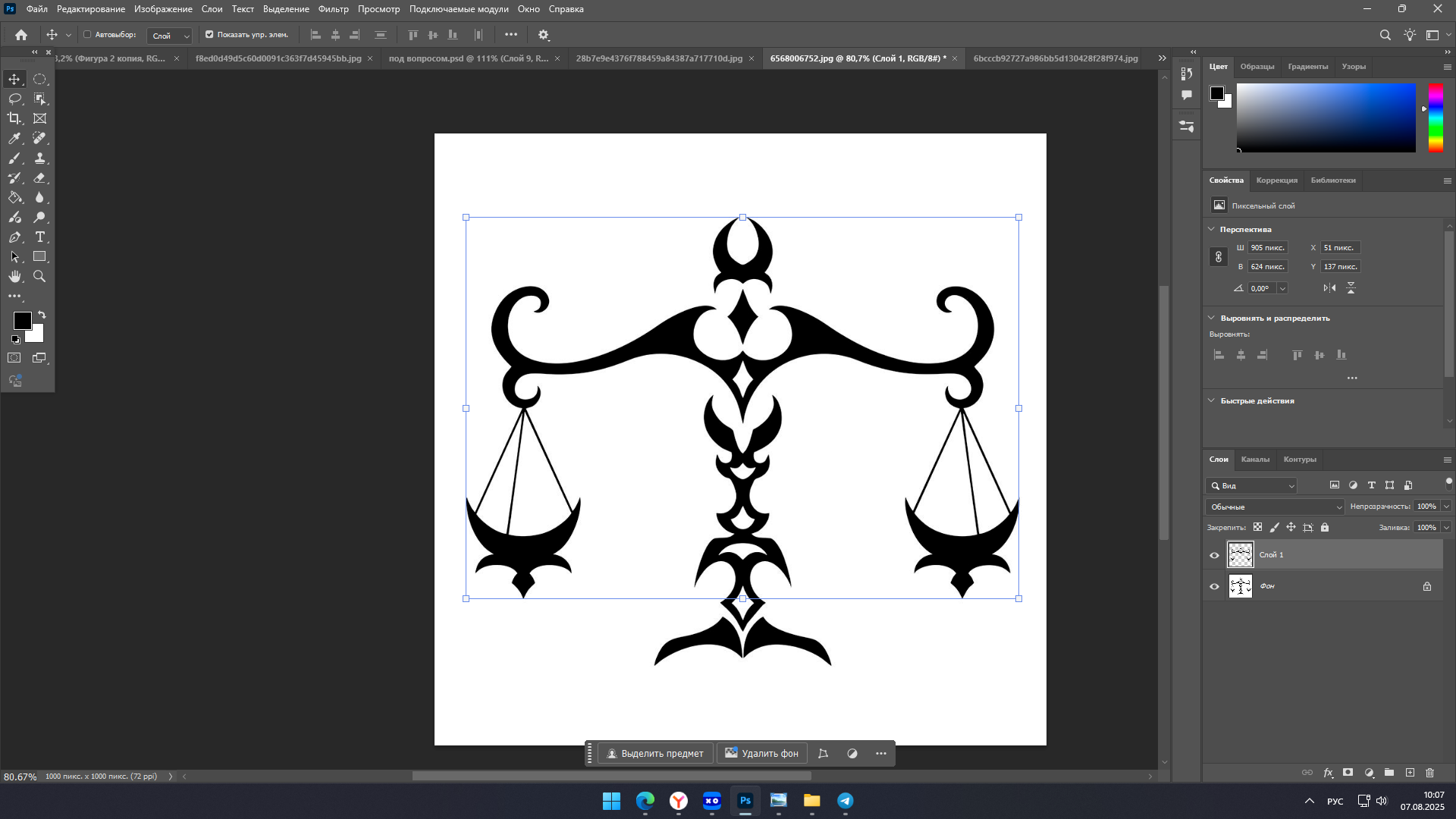1456x819 pixels.
Task: Delete layer using trash icon
Action: coord(1429,773)
